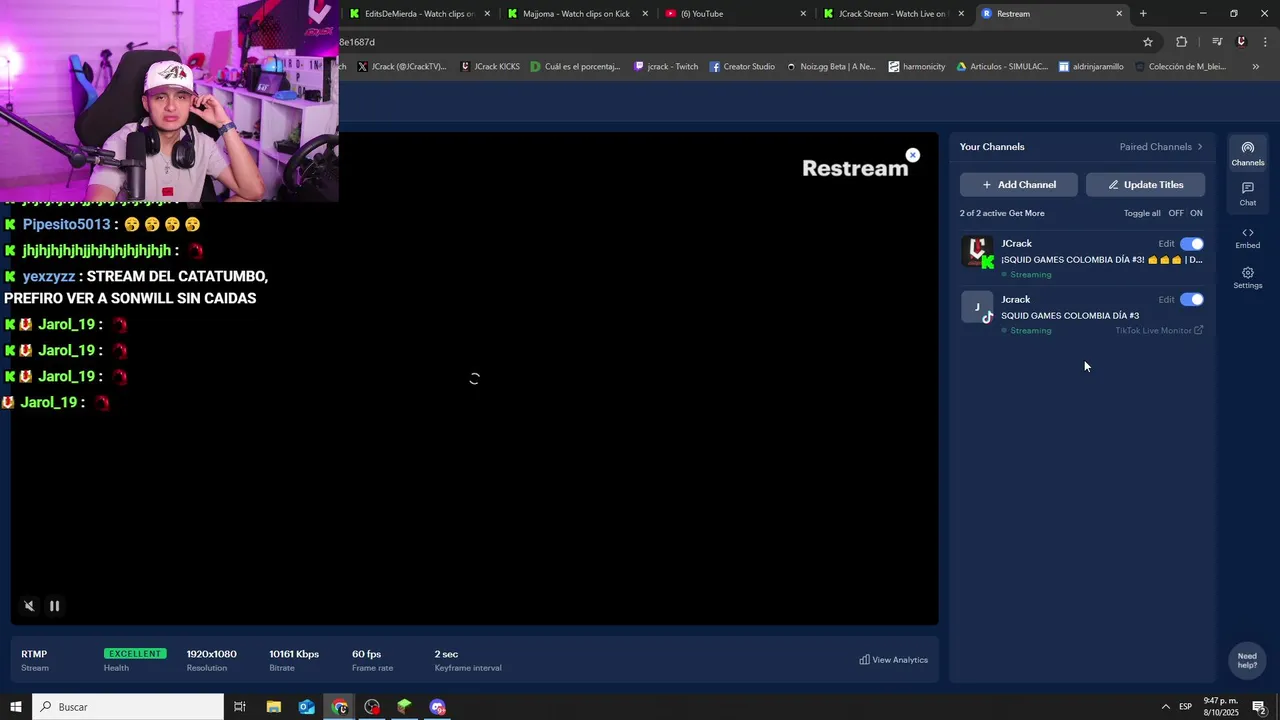1280x720 pixels.
Task: Click the JCrack Kick channel avatar
Action: coord(977,251)
